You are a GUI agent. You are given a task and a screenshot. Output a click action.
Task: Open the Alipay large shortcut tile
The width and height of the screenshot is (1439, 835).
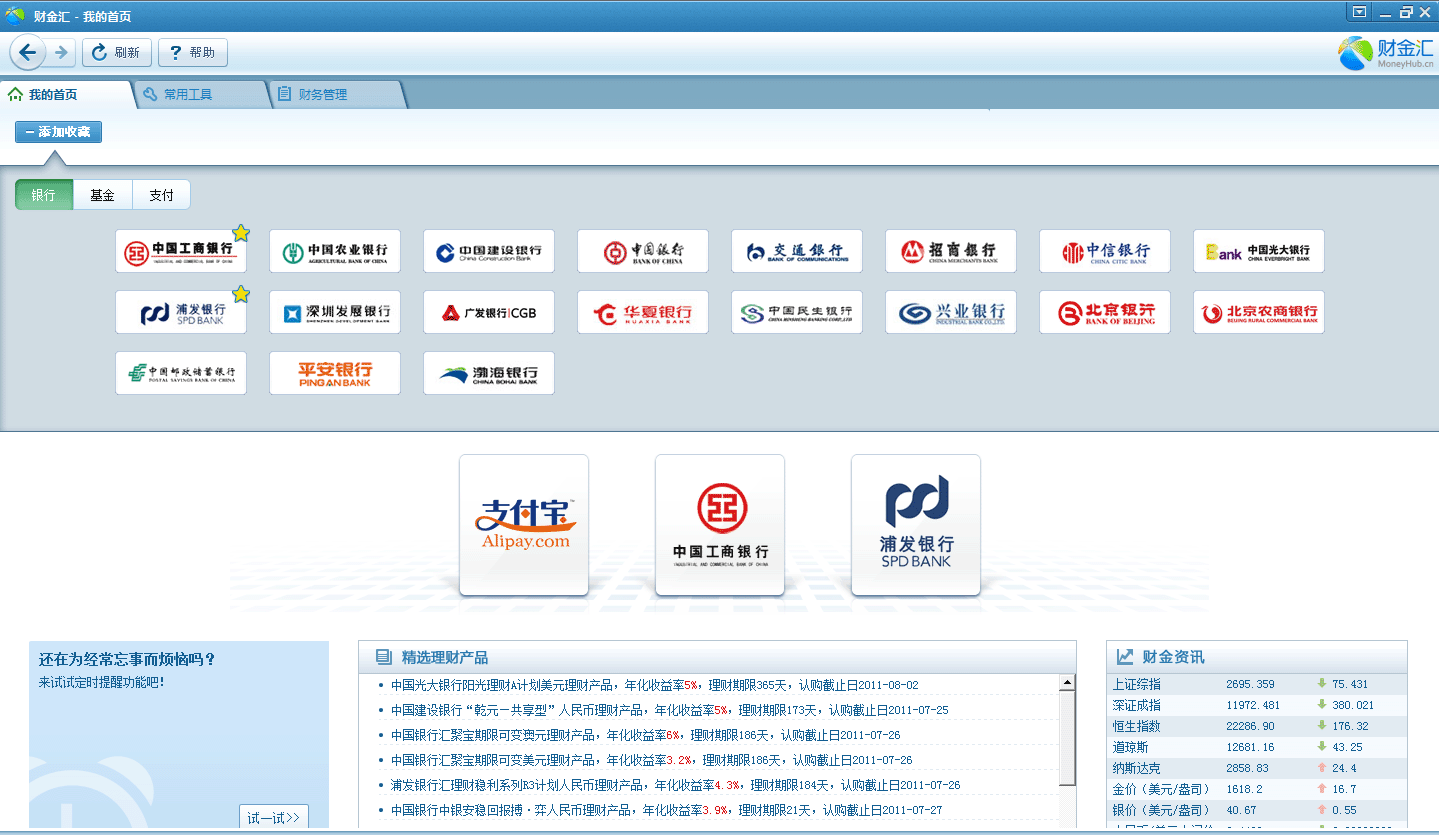tap(523, 525)
